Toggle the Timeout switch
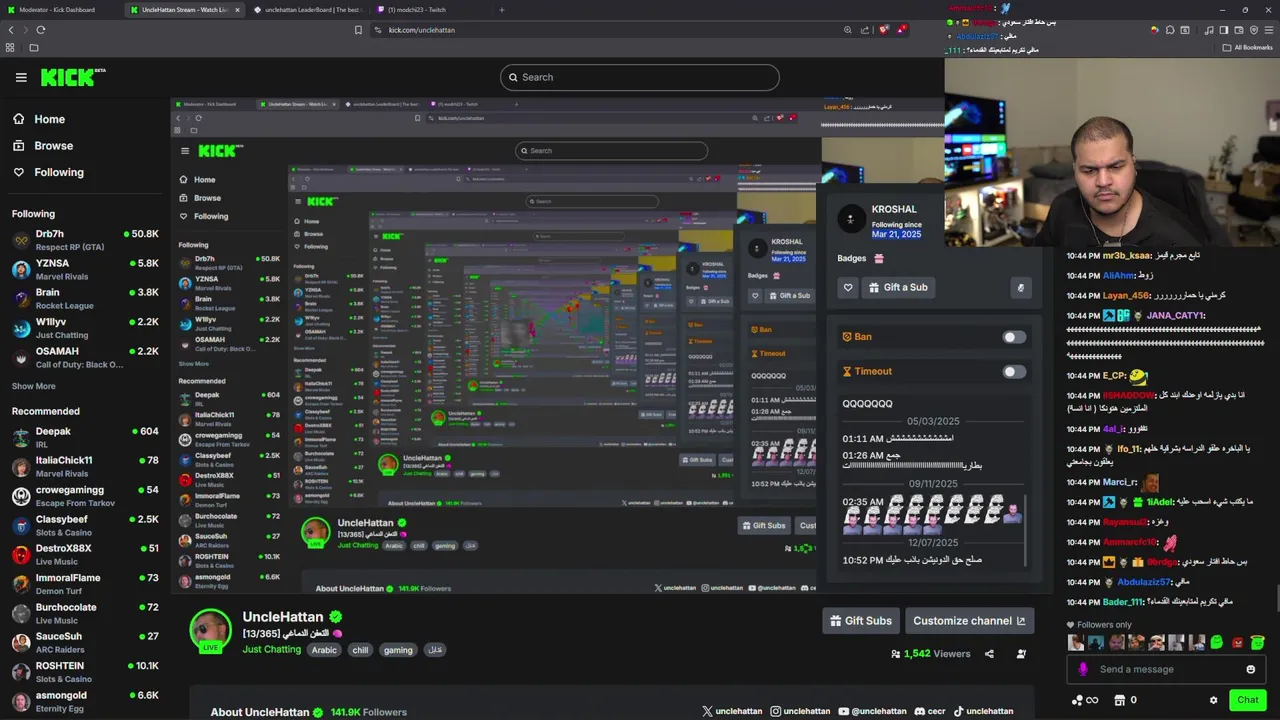 coord(1014,372)
